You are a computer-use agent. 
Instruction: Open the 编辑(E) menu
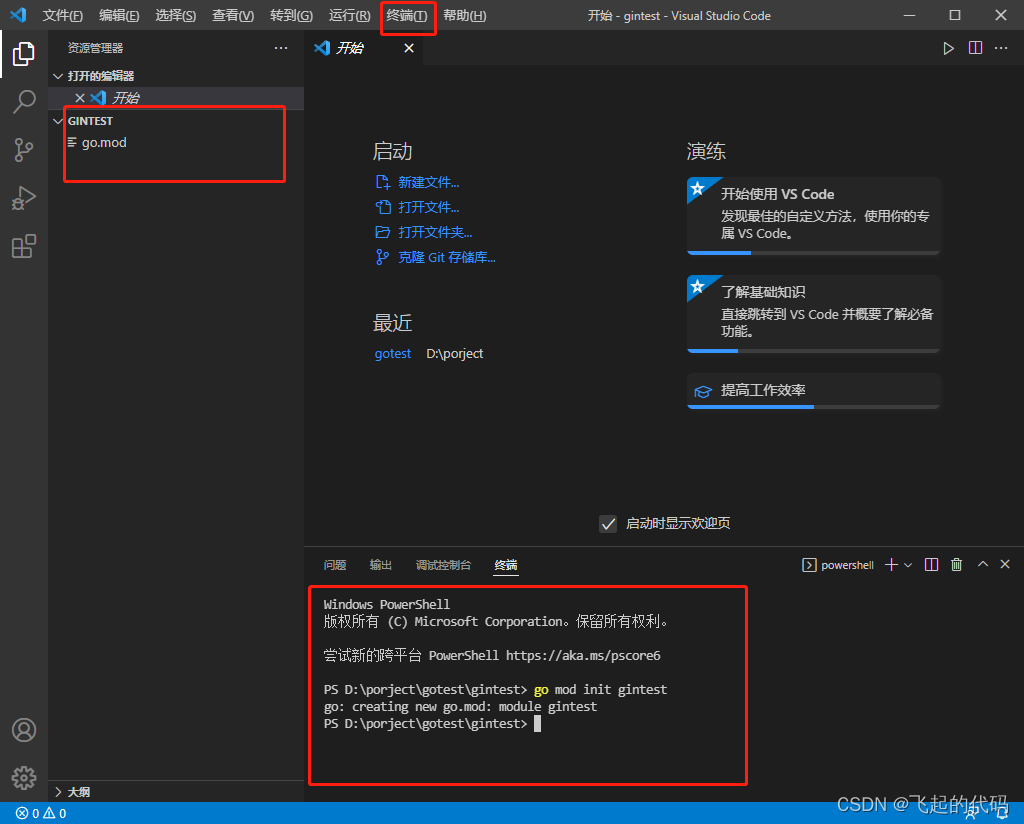[119, 16]
